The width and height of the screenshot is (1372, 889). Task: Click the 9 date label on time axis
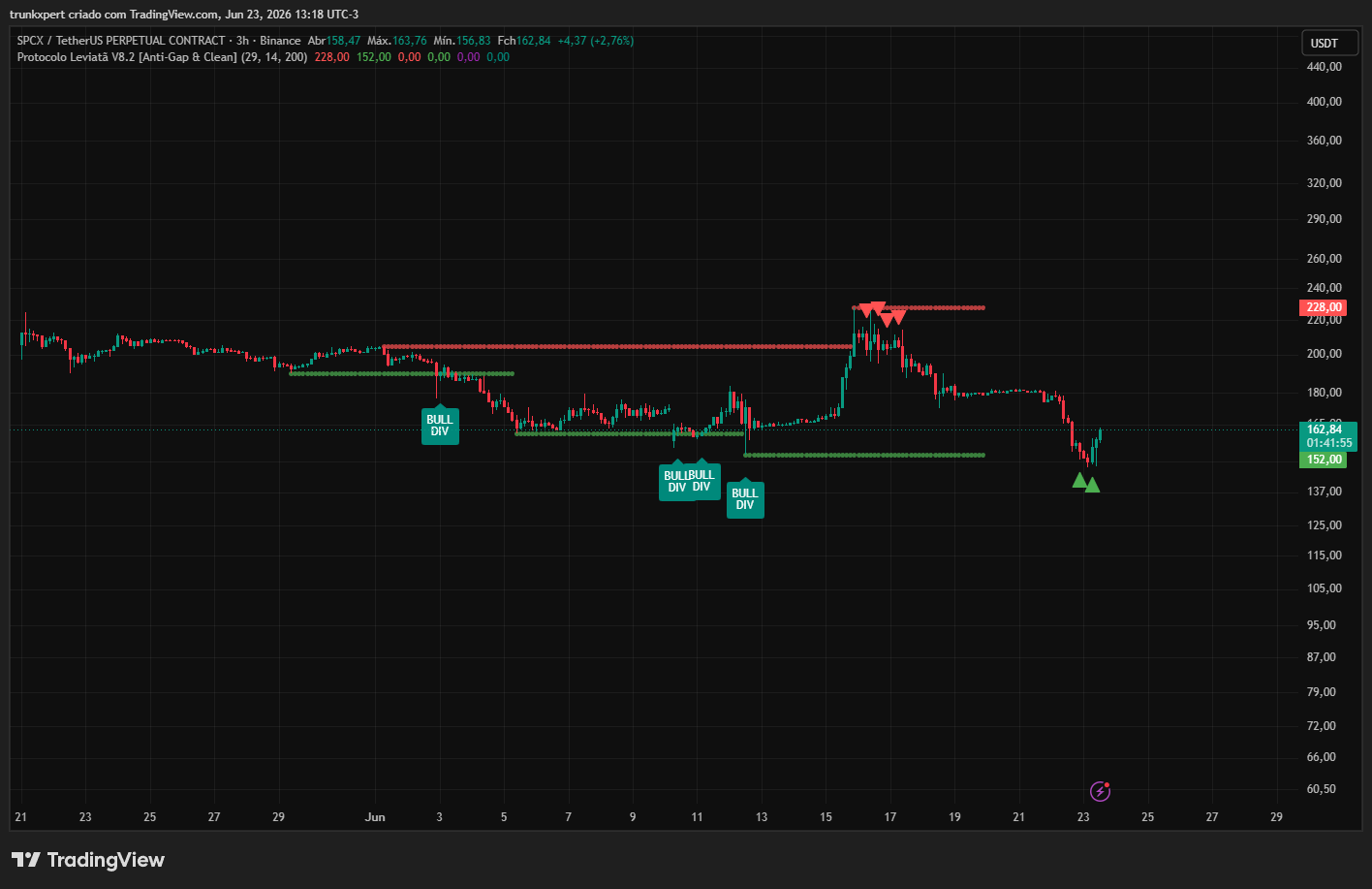pos(633,817)
